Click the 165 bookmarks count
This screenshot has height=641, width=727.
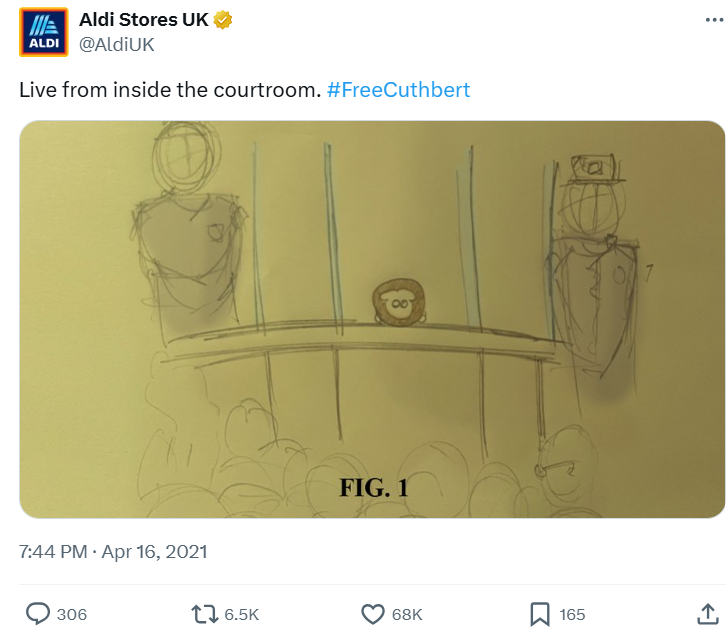point(572,615)
